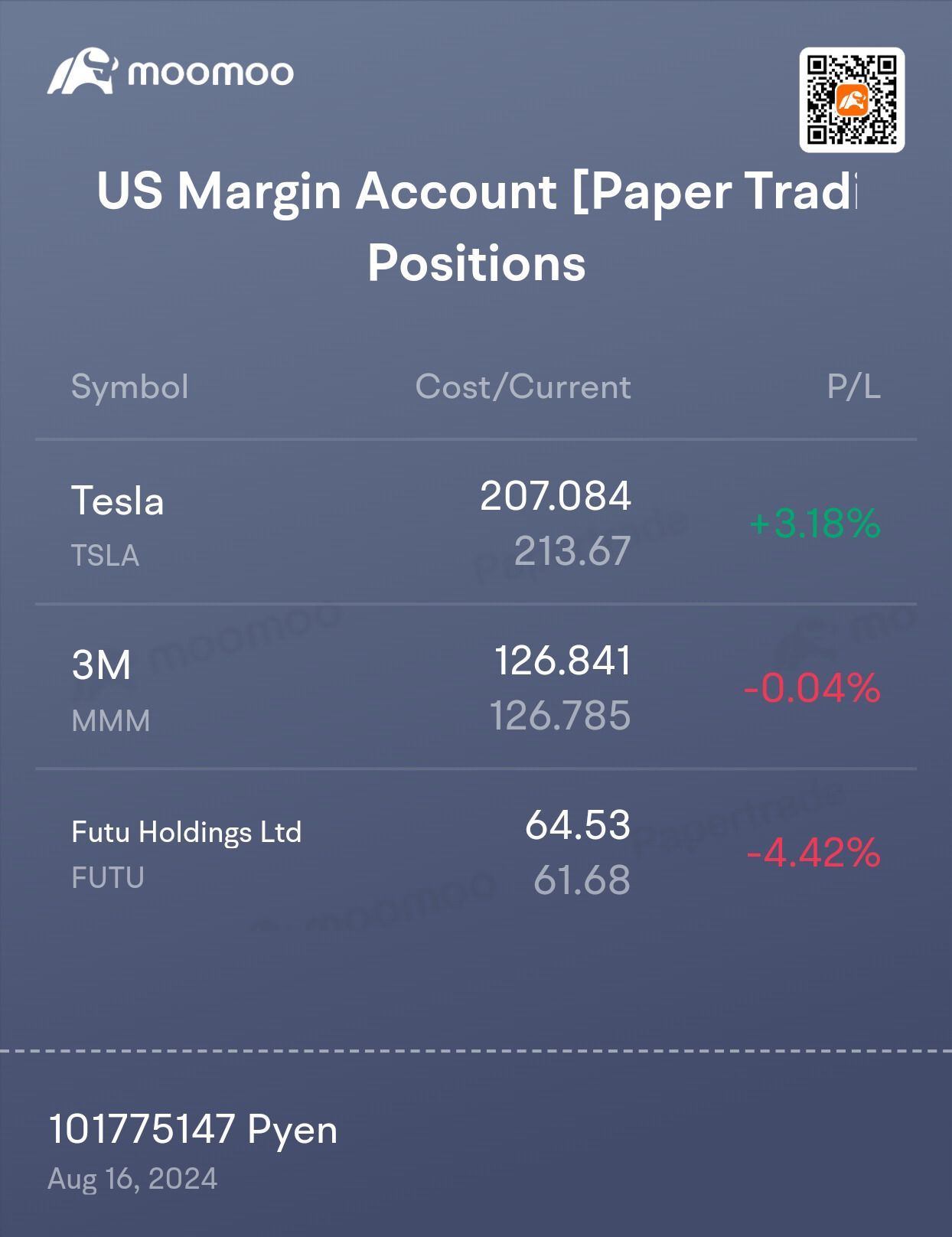Click orange moomoo icon inside QR code
The height and width of the screenshot is (1237, 952).
[852, 100]
